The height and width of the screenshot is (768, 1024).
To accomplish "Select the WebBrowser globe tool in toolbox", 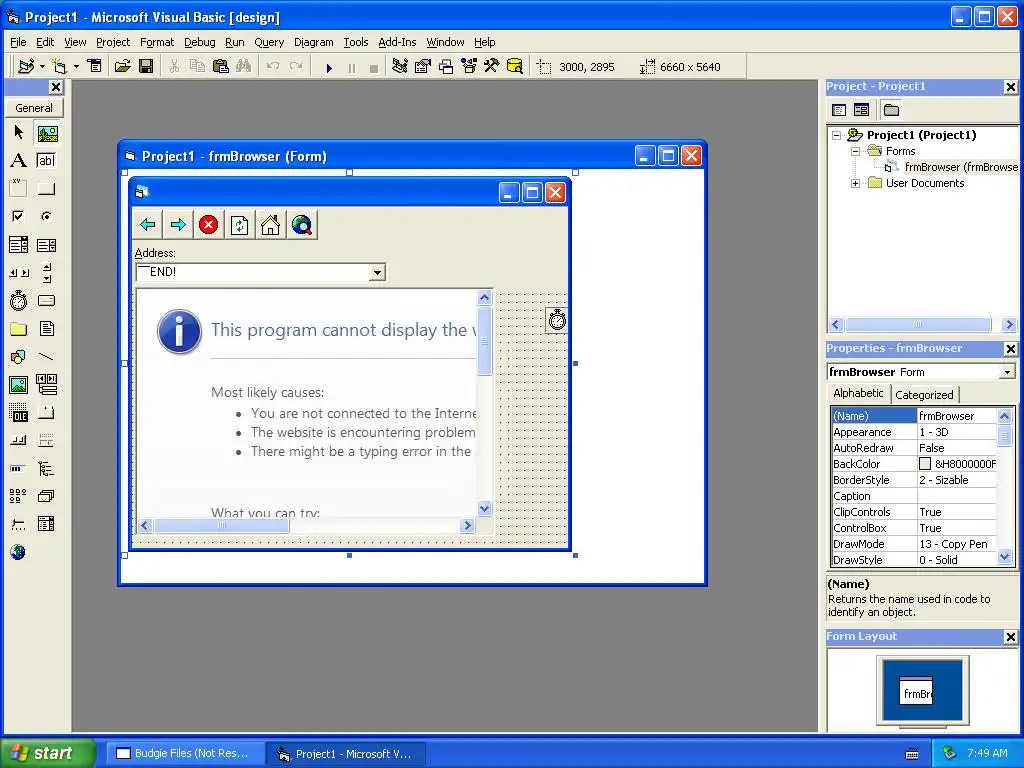I will pos(18,552).
